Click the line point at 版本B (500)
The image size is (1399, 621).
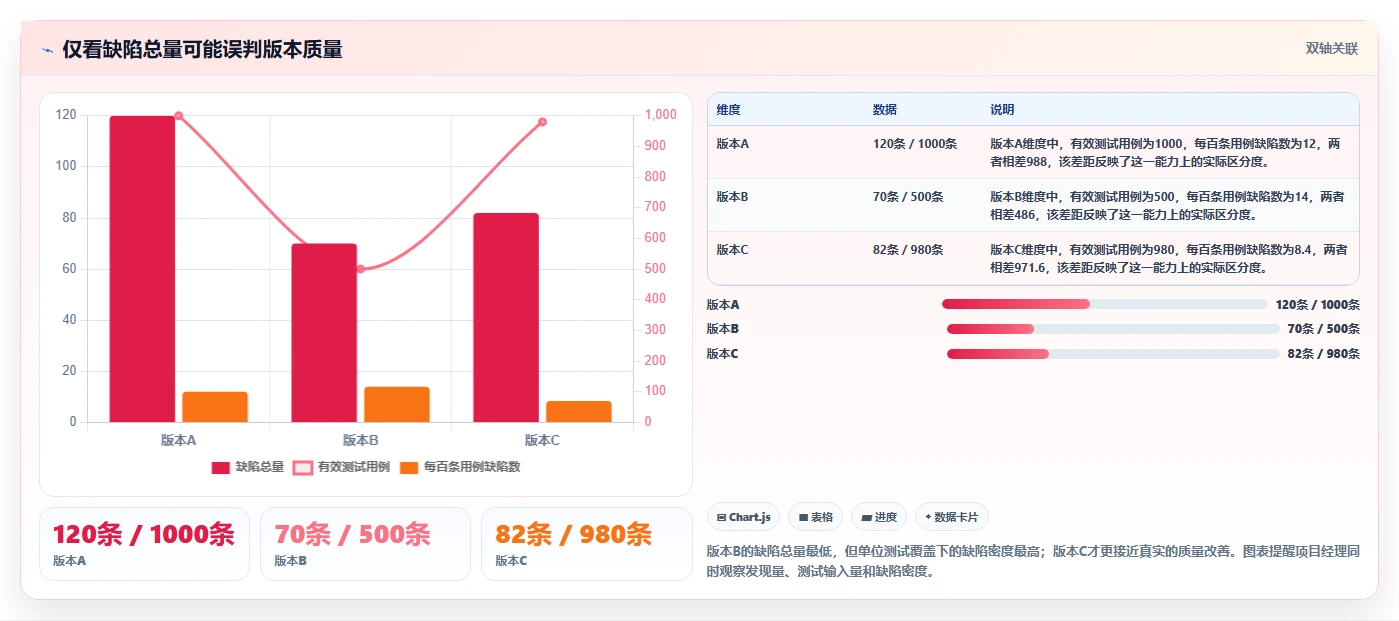click(x=361, y=269)
